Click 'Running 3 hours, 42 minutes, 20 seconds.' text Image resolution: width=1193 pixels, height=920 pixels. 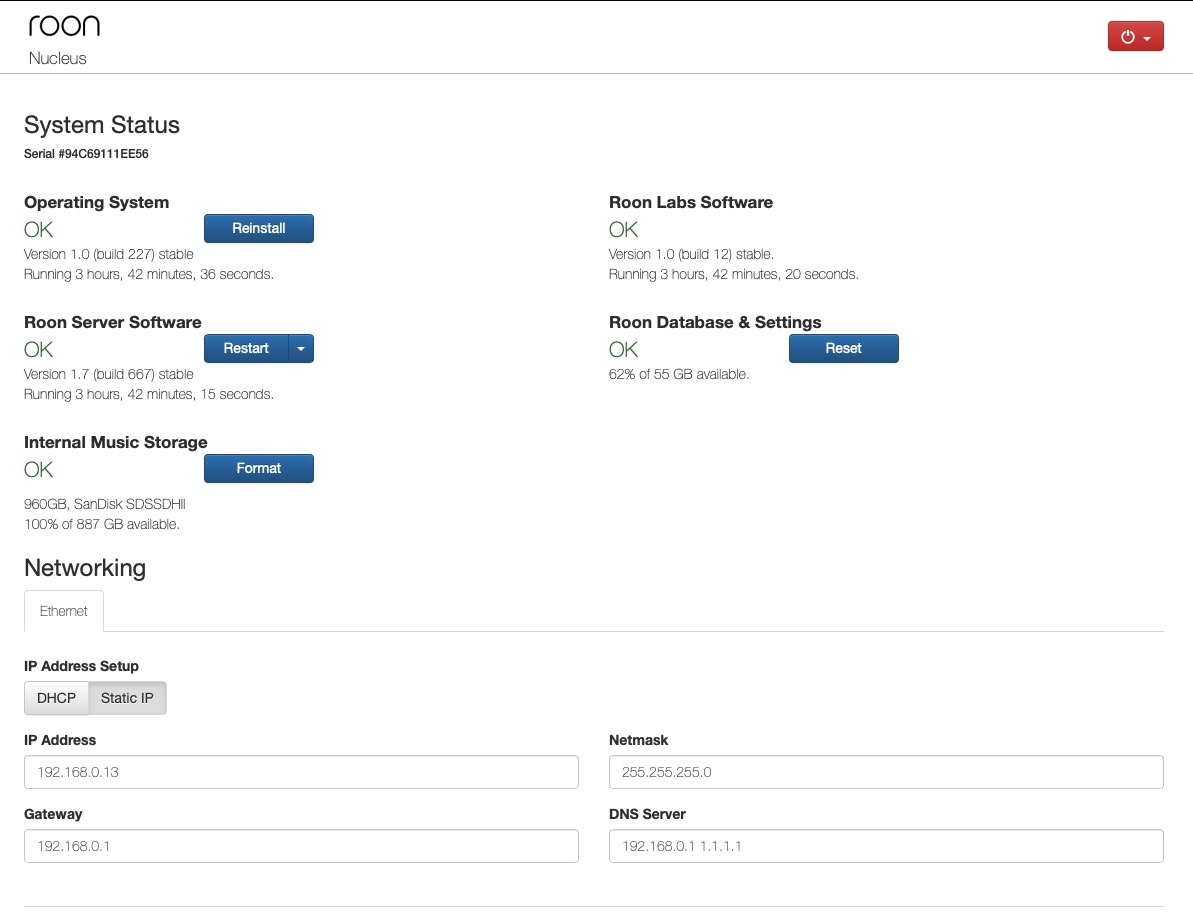pyautogui.click(x=733, y=274)
